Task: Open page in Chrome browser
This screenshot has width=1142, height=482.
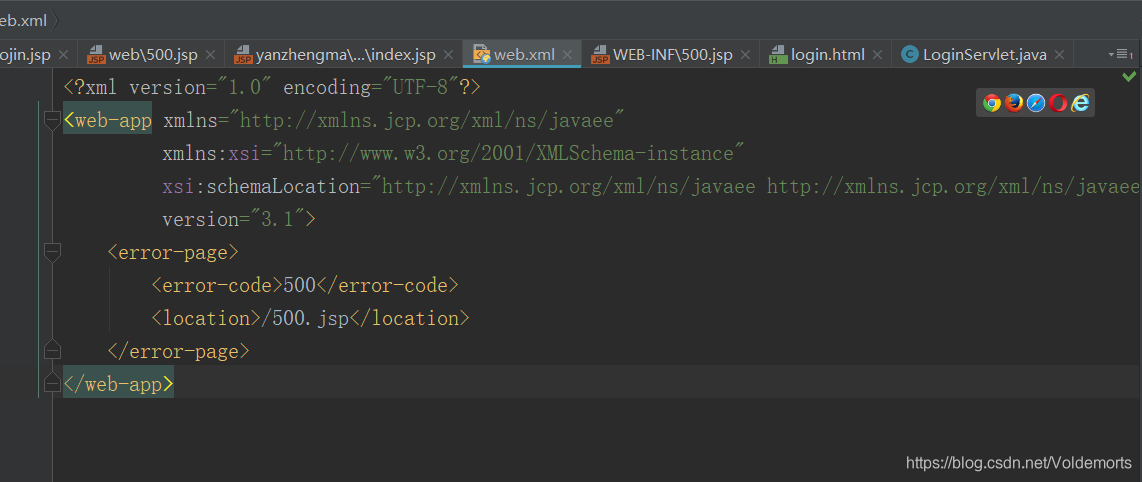Action: point(991,103)
